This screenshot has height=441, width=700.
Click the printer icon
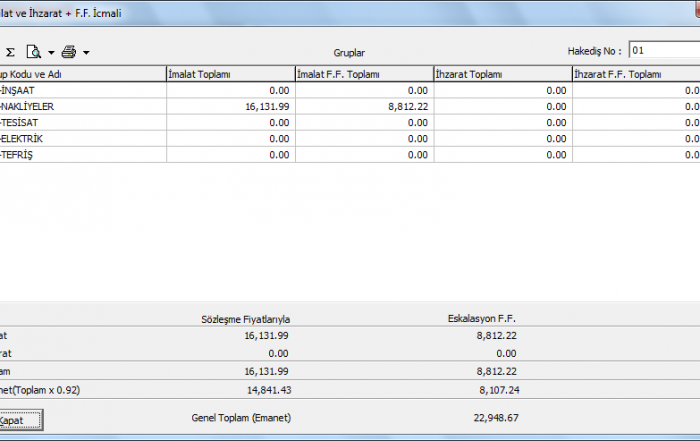tap(69, 52)
